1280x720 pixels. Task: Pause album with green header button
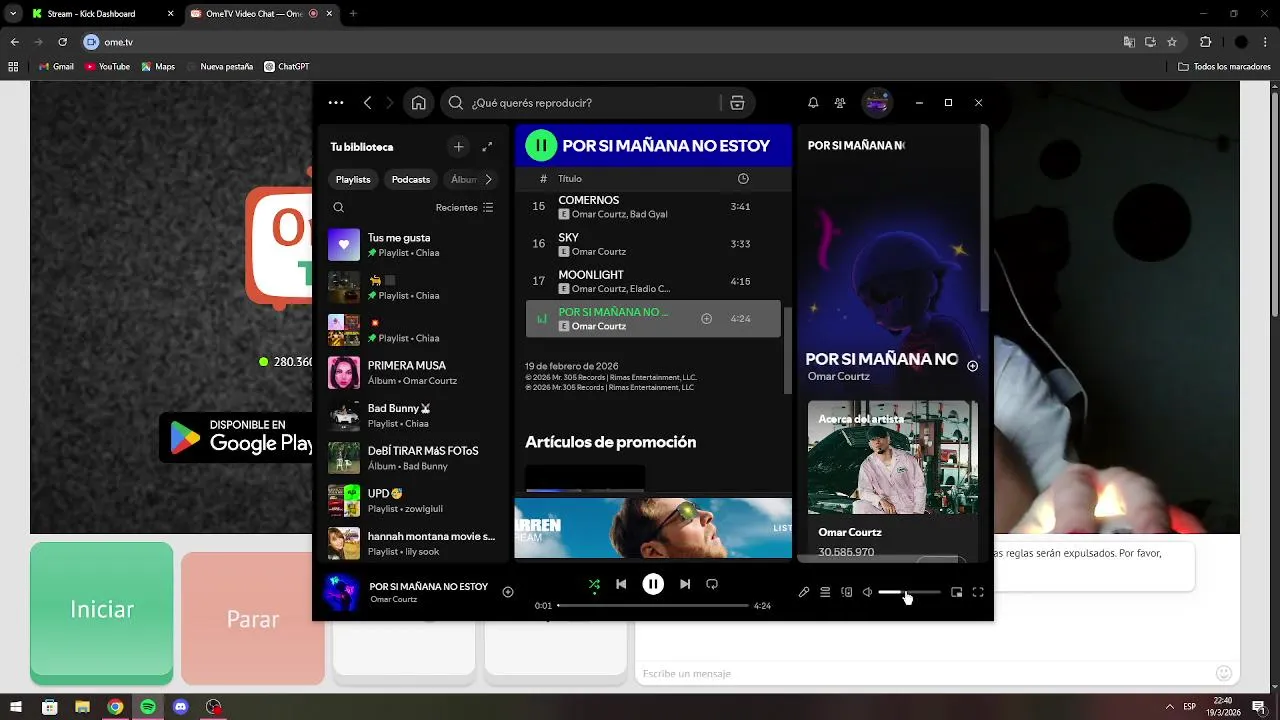click(541, 145)
